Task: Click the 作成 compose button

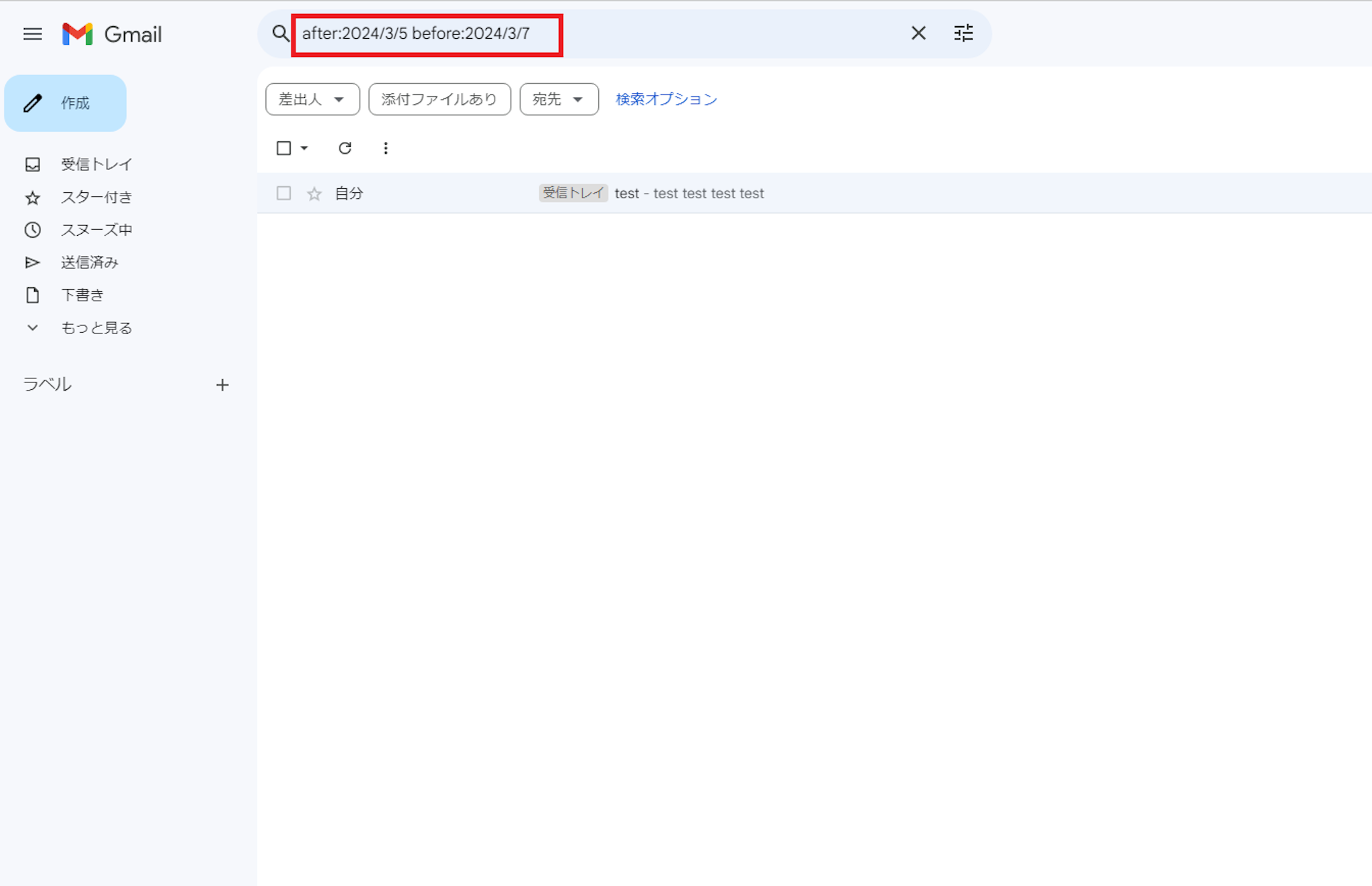Action: coord(66,103)
